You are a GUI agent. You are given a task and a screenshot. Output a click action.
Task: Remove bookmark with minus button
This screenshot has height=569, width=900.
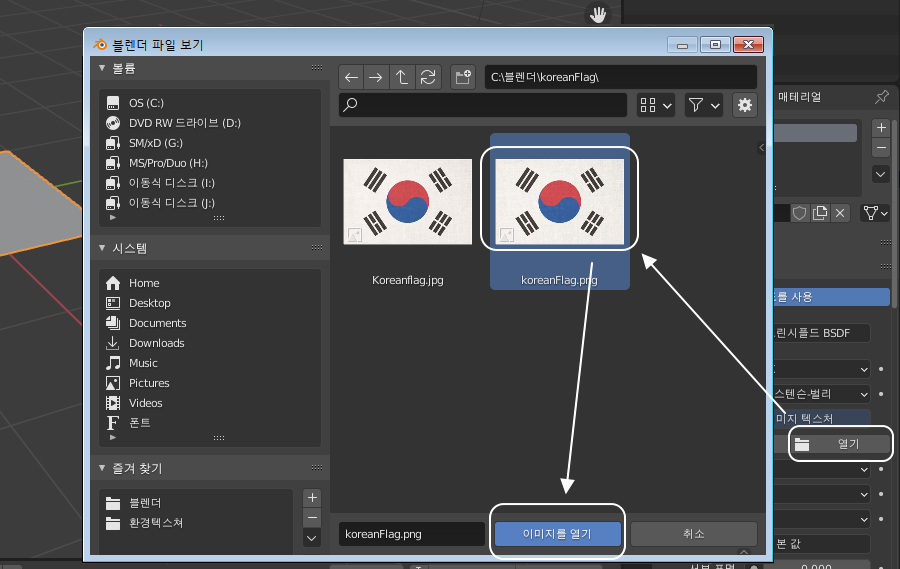pyautogui.click(x=312, y=518)
